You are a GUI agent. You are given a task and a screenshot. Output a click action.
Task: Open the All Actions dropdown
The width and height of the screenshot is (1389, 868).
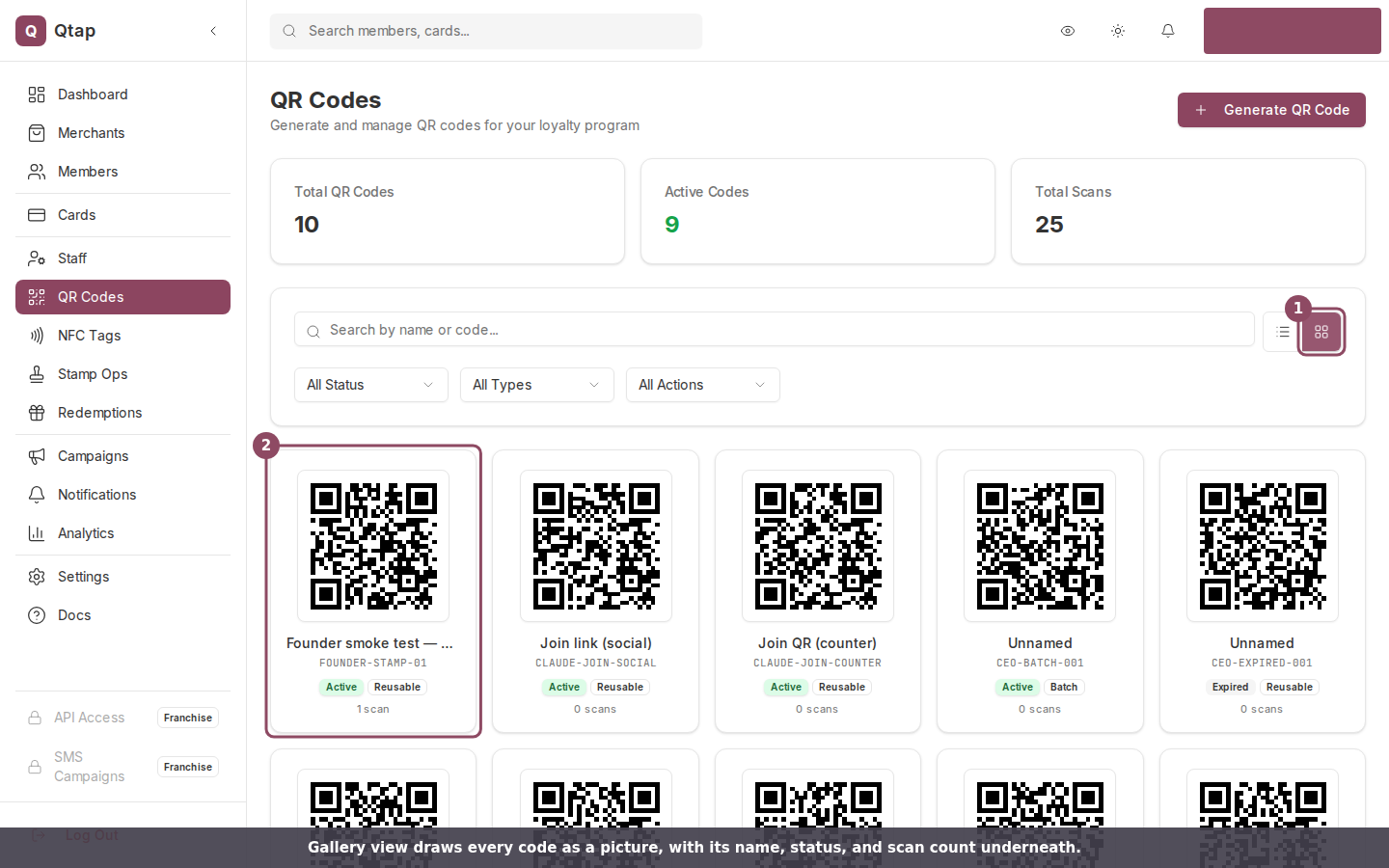point(703,385)
